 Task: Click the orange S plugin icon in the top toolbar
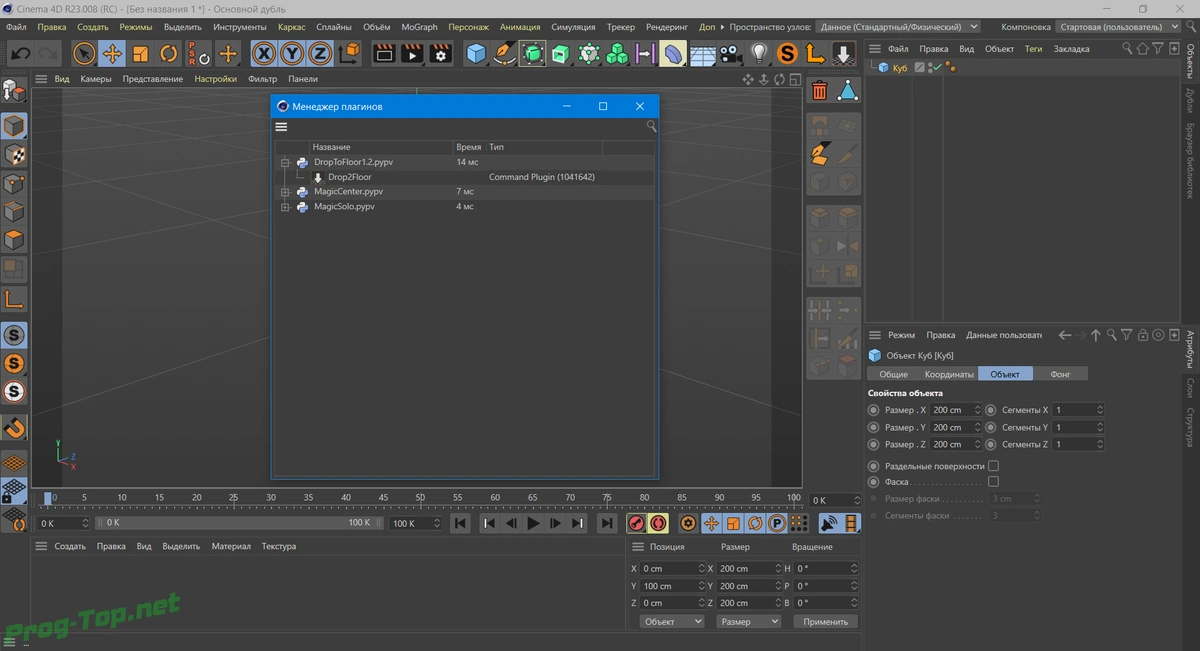tap(788, 53)
